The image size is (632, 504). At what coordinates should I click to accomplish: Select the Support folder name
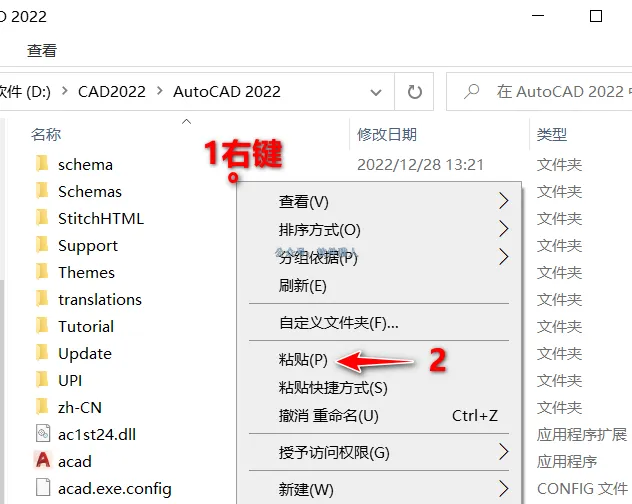[88, 246]
